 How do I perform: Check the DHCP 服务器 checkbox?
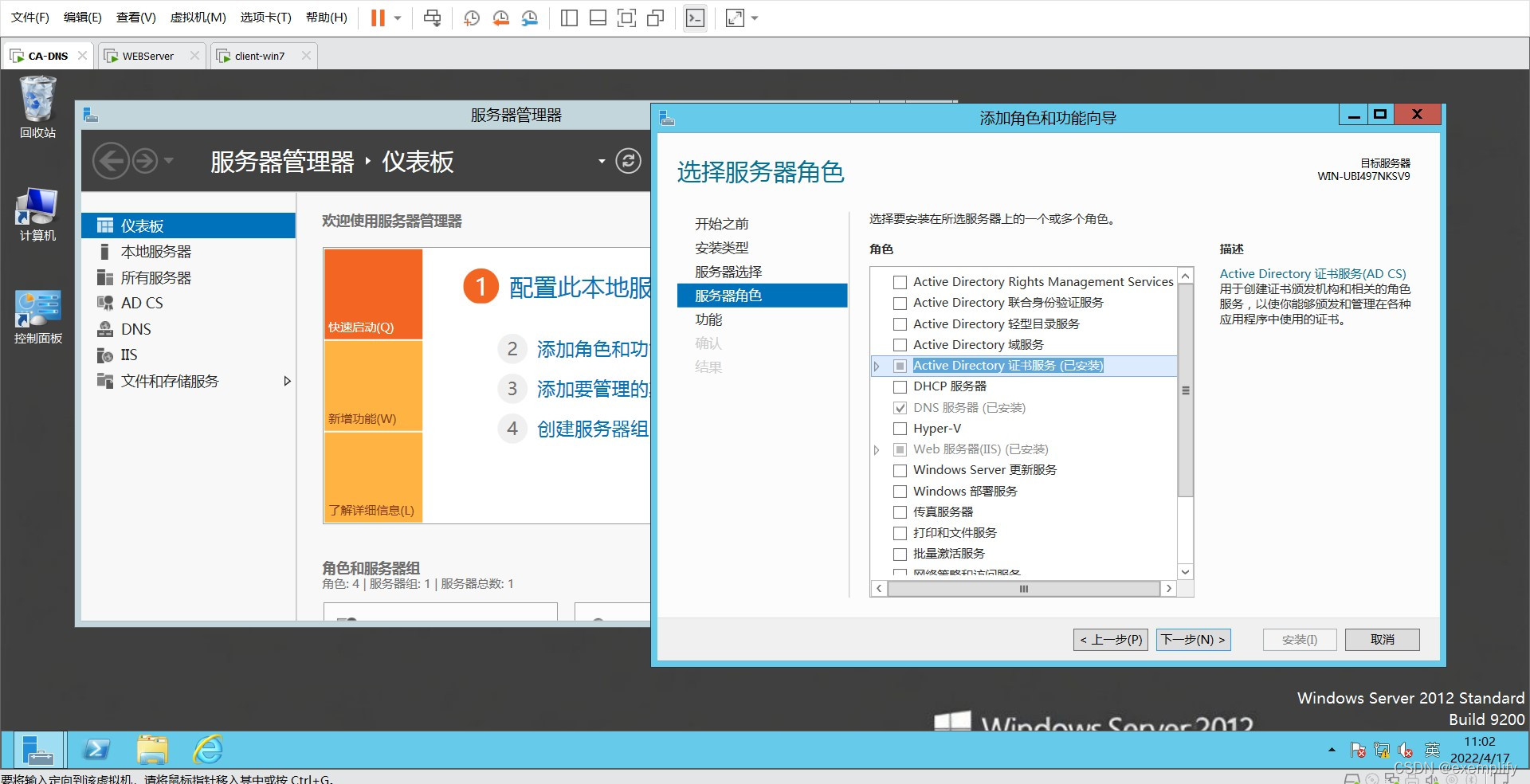900,386
